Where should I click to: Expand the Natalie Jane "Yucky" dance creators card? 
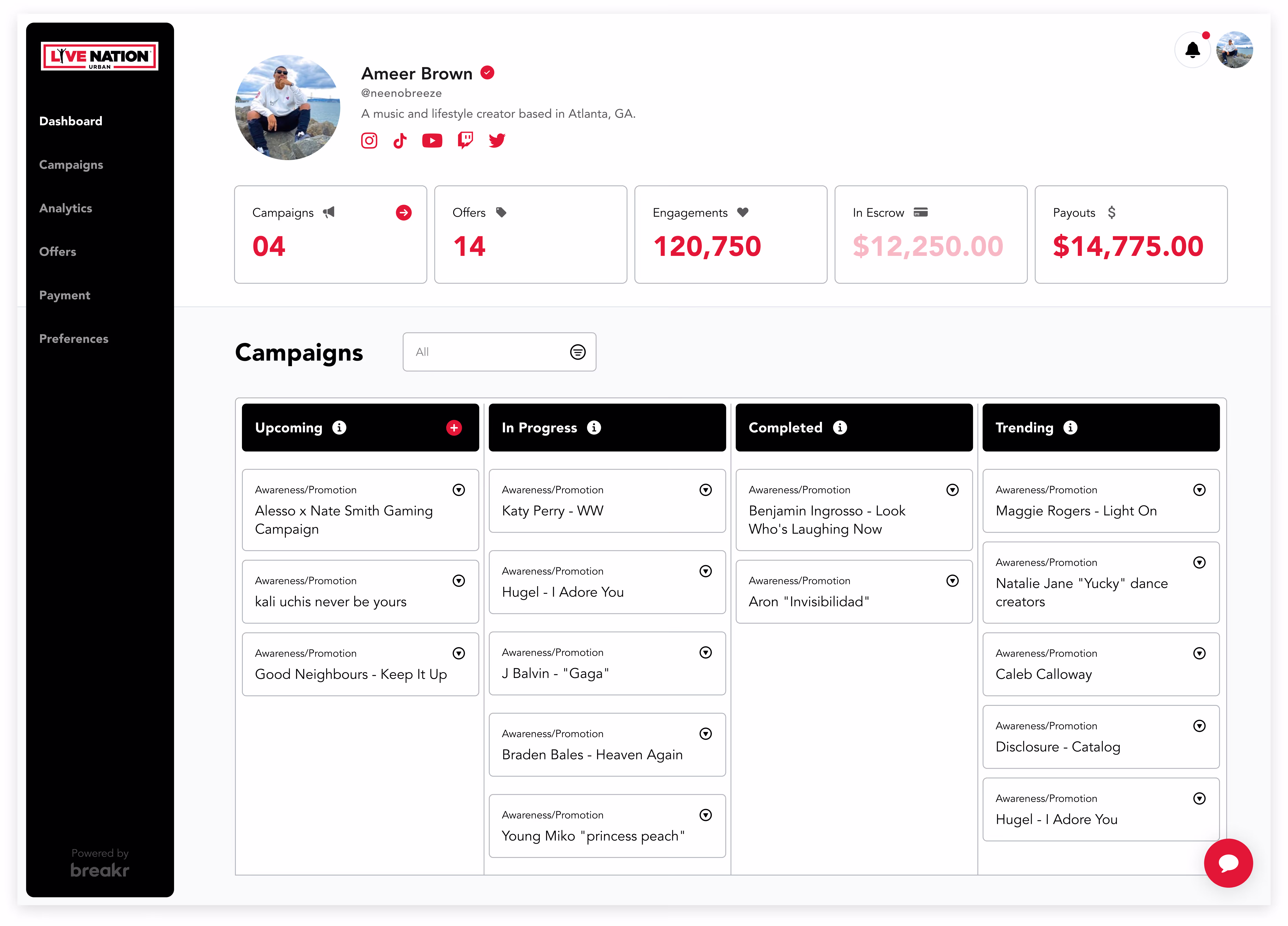click(x=1199, y=563)
